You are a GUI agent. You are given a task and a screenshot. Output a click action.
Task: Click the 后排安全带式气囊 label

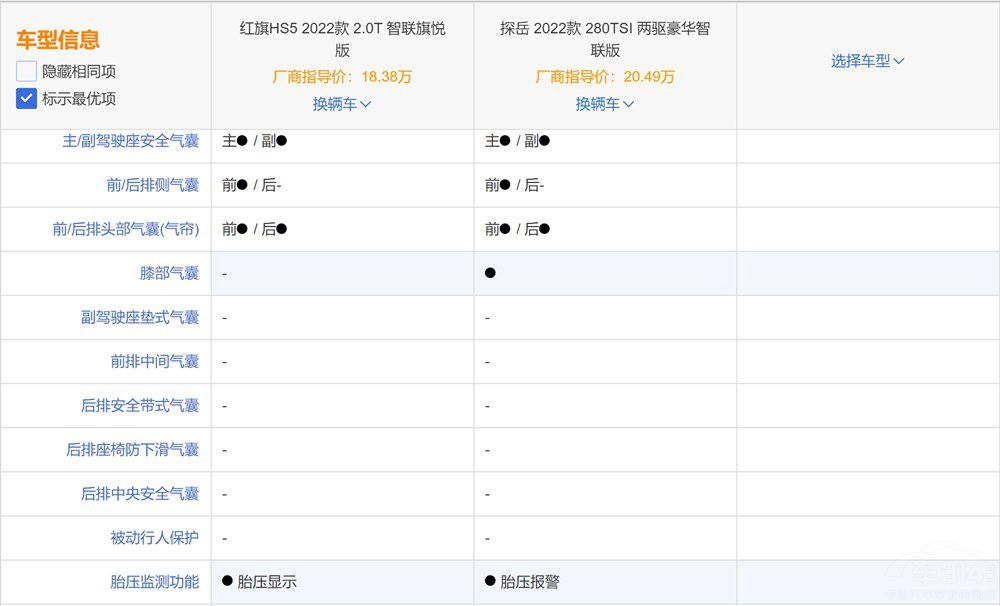[x=140, y=405]
